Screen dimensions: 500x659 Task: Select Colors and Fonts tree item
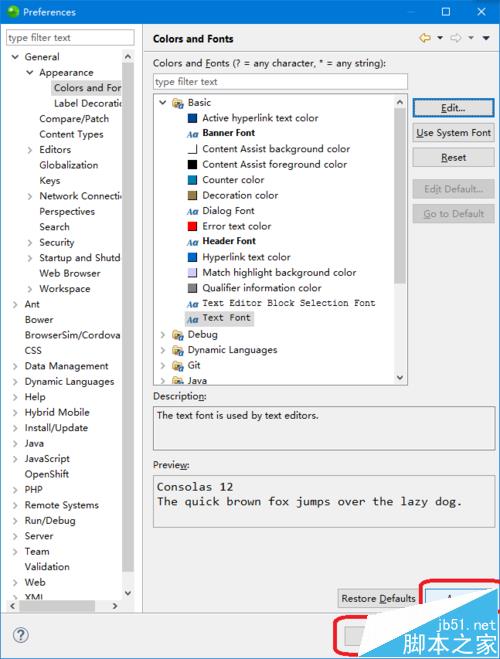click(x=87, y=88)
